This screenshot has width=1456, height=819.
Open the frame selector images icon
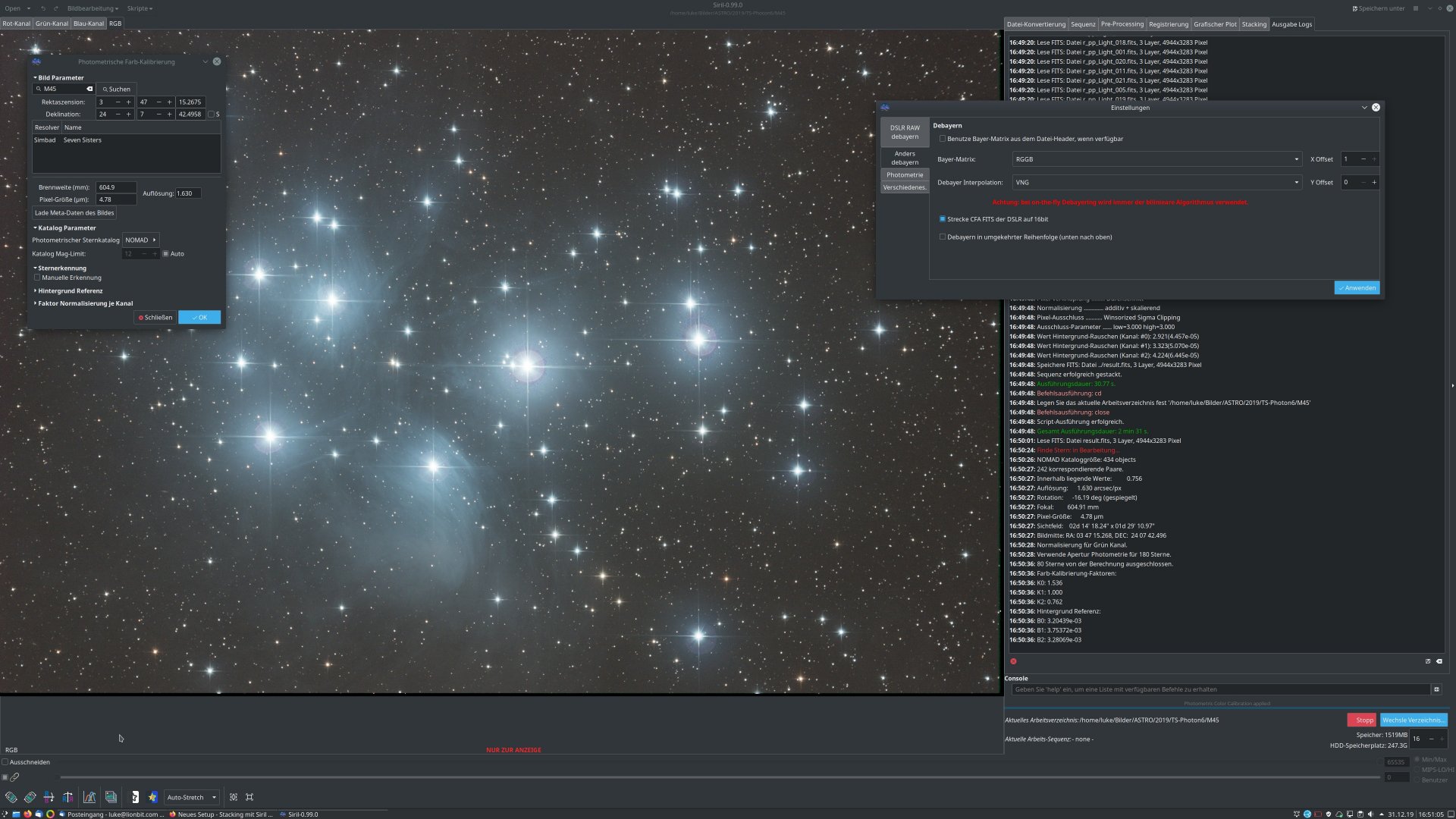tap(111, 797)
